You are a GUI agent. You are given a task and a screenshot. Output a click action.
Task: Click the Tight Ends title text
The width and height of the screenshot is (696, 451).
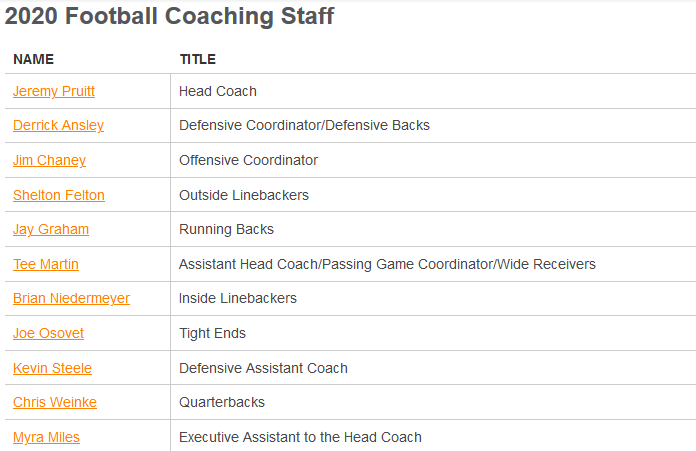(212, 333)
